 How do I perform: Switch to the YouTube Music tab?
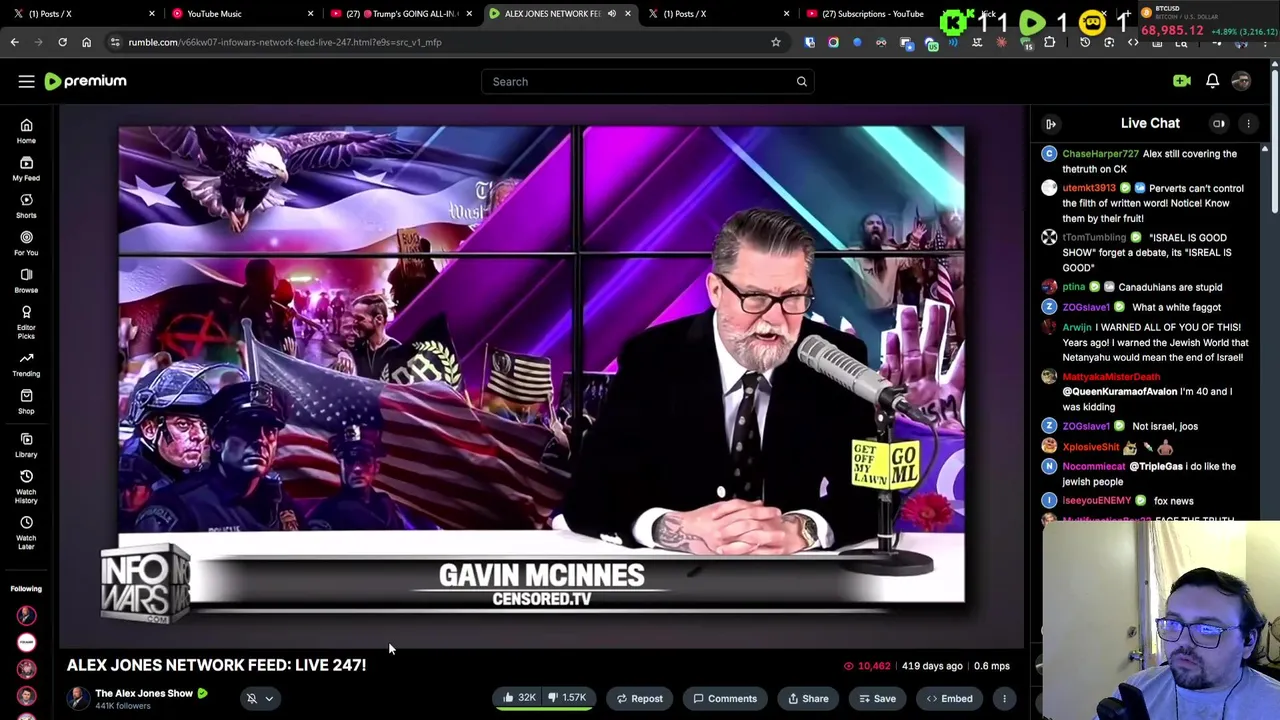tap(236, 14)
